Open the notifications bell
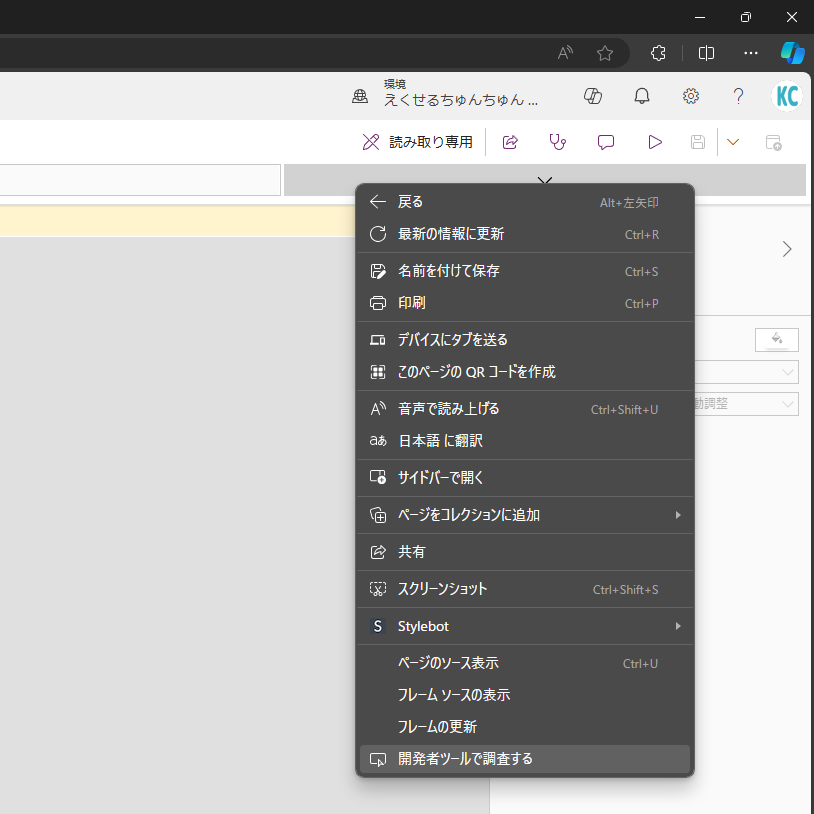This screenshot has width=814, height=814. point(642,96)
